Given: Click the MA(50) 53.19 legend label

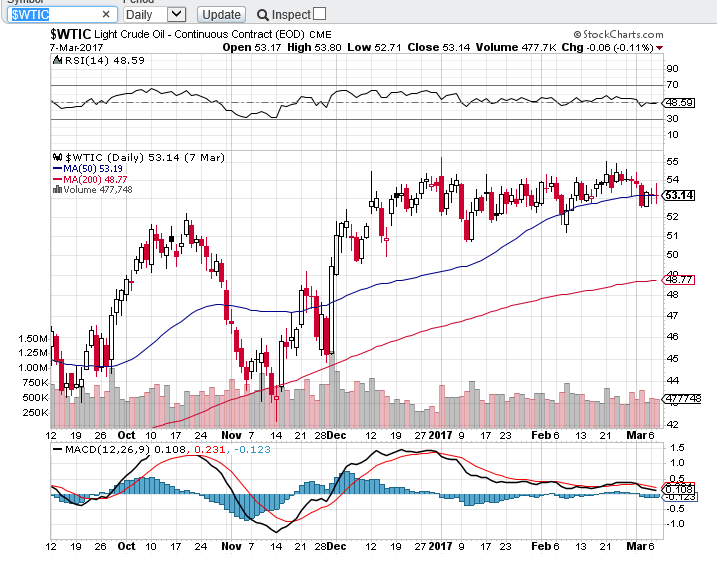Looking at the screenshot, I should pyautogui.click(x=93, y=168).
